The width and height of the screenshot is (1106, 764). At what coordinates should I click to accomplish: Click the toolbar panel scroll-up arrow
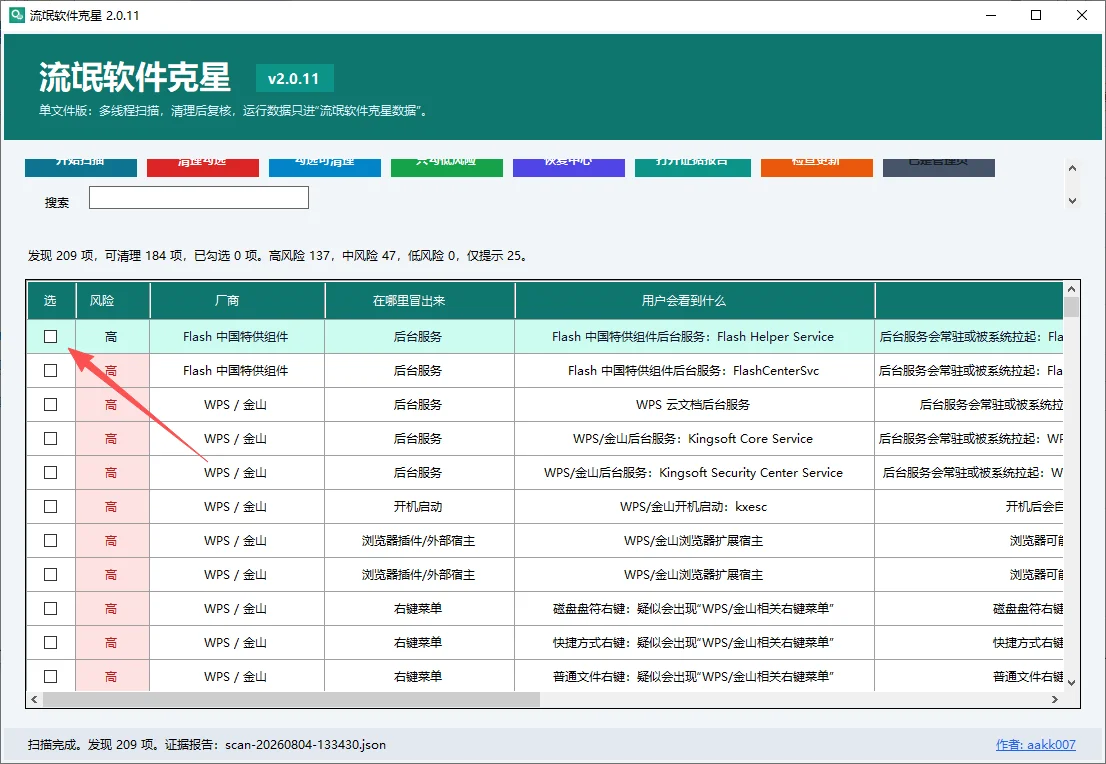[x=1072, y=169]
